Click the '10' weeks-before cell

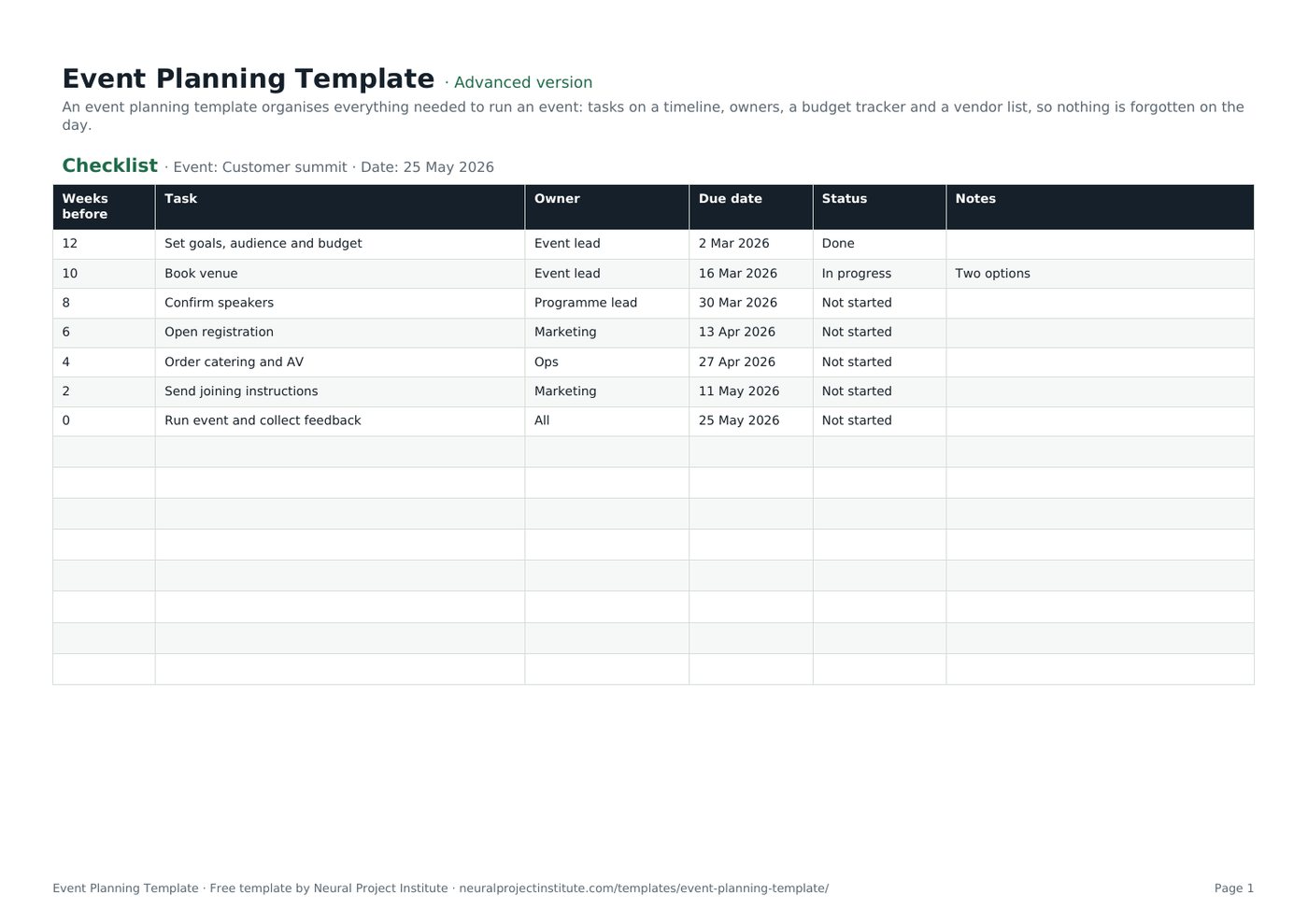pyautogui.click(x=104, y=274)
